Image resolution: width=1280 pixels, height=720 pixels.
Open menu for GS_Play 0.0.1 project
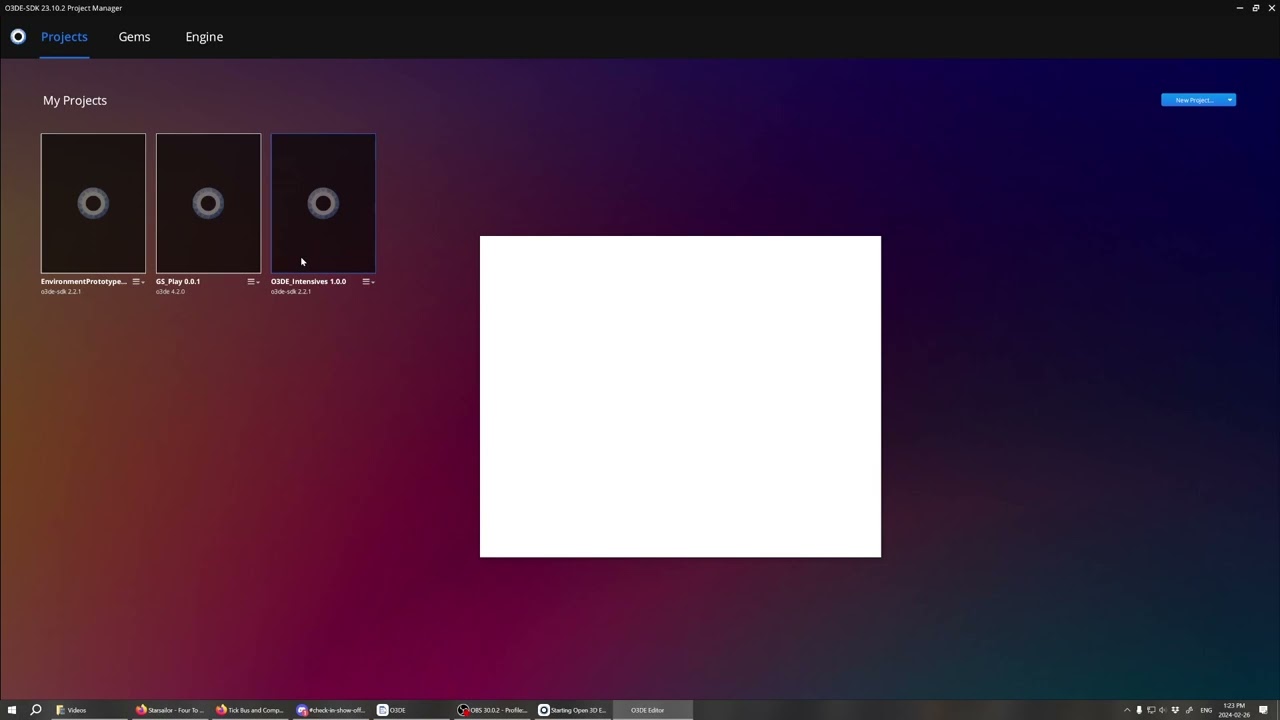pyautogui.click(x=253, y=282)
